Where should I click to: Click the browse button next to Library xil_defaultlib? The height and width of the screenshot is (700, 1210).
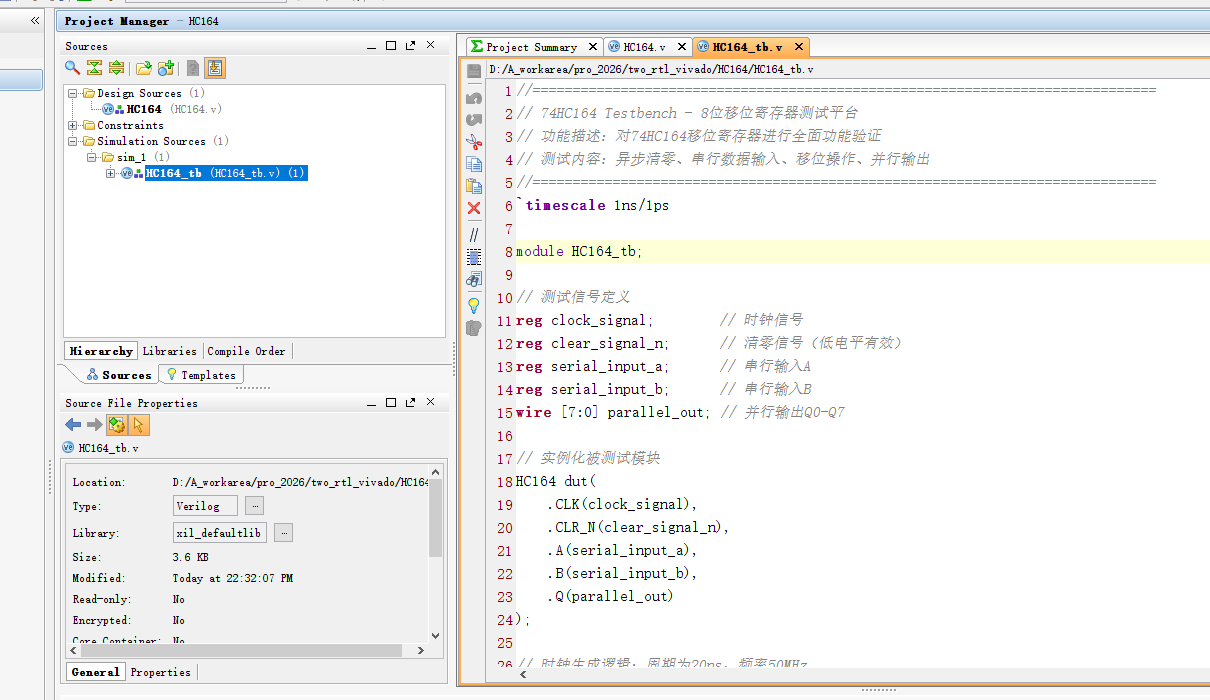click(x=283, y=533)
